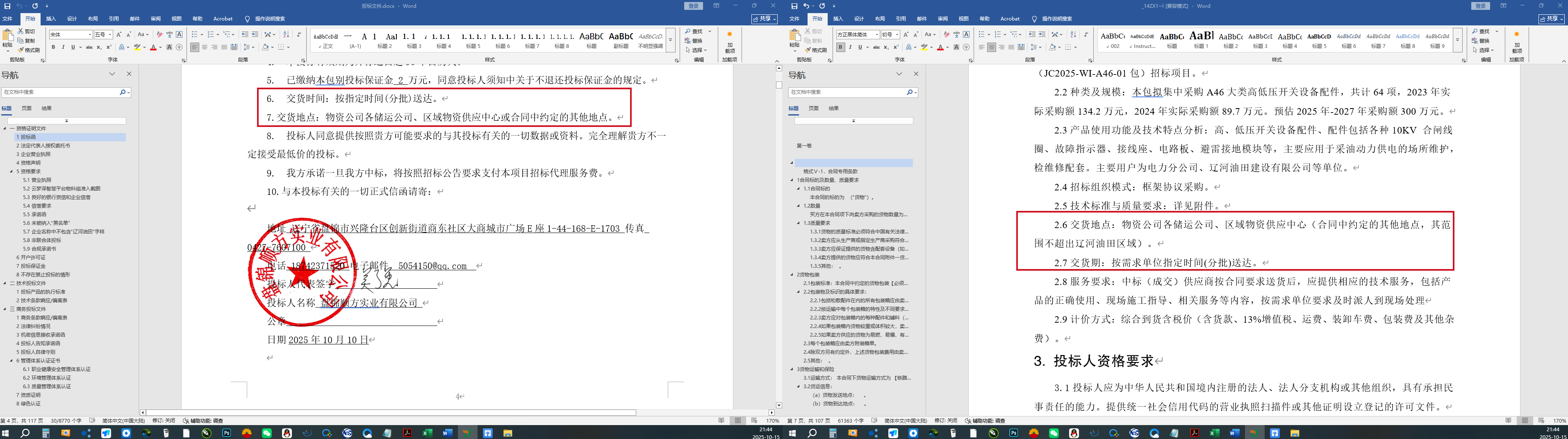Open the 布局 tab in right Word window
Viewport: 1568px width, 439px height.
(x=880, y=19)
